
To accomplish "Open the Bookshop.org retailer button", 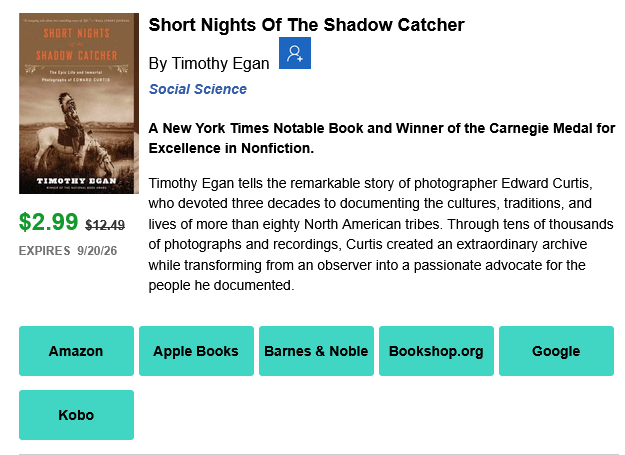I will [x=436, y=351].
